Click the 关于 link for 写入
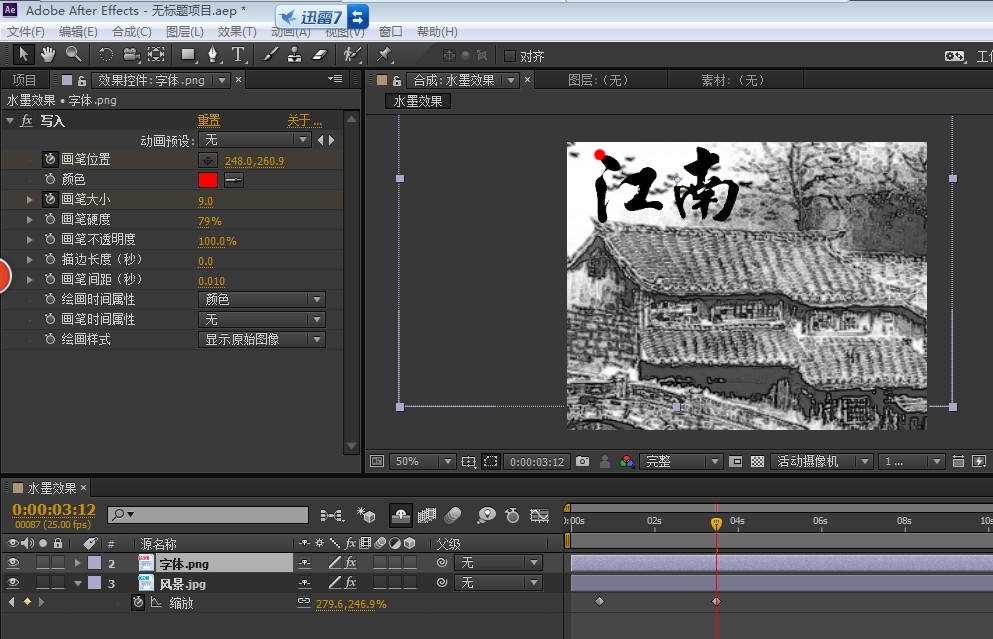993x639 pixels. click(x=303, y=121)
